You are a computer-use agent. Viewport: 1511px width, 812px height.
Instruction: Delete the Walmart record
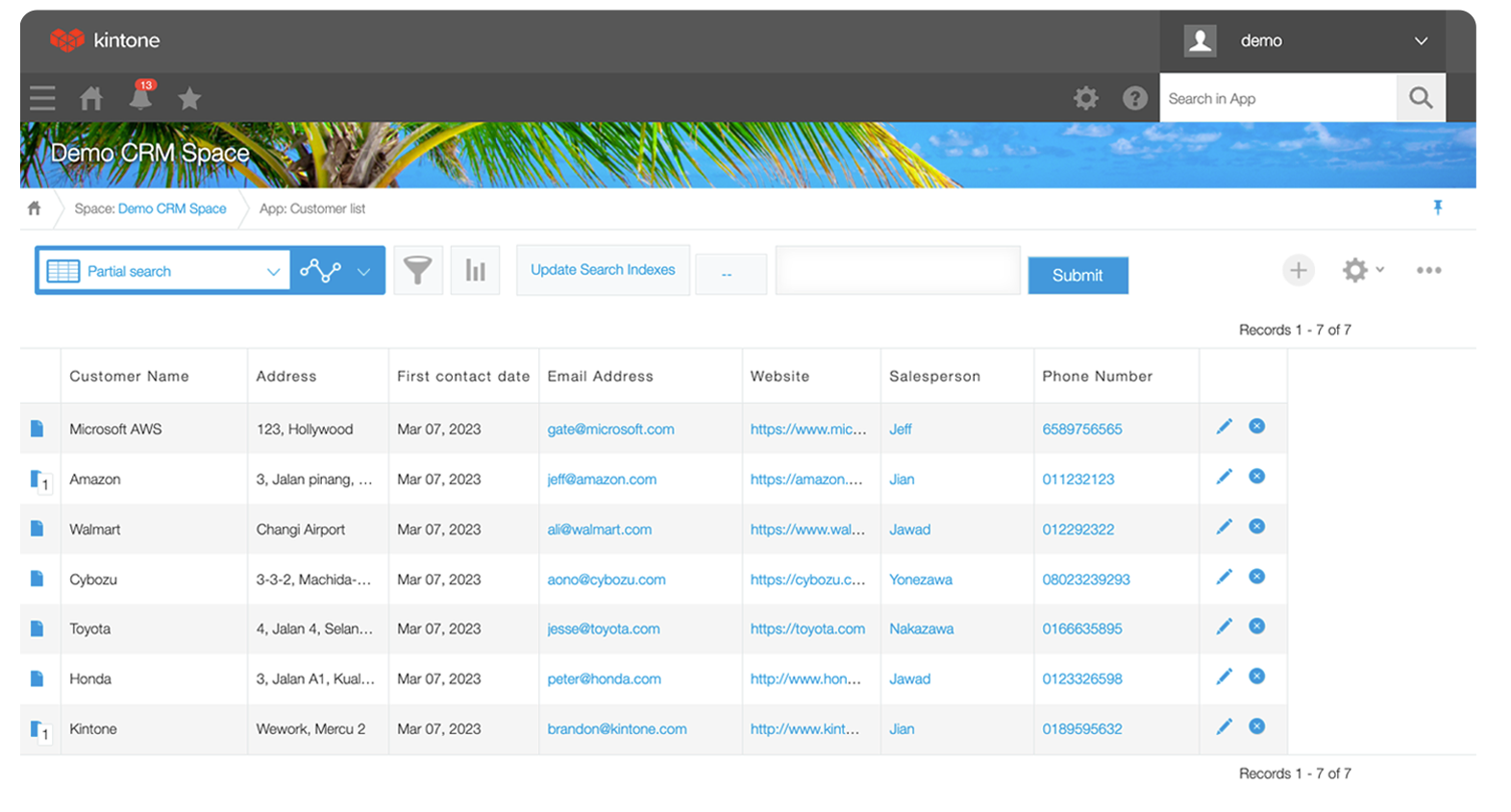(x=1256, y=526)
